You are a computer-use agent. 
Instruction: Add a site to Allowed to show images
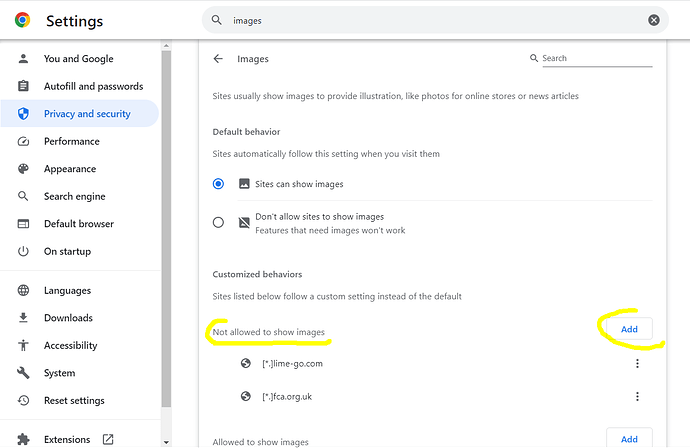click(628, 439)
